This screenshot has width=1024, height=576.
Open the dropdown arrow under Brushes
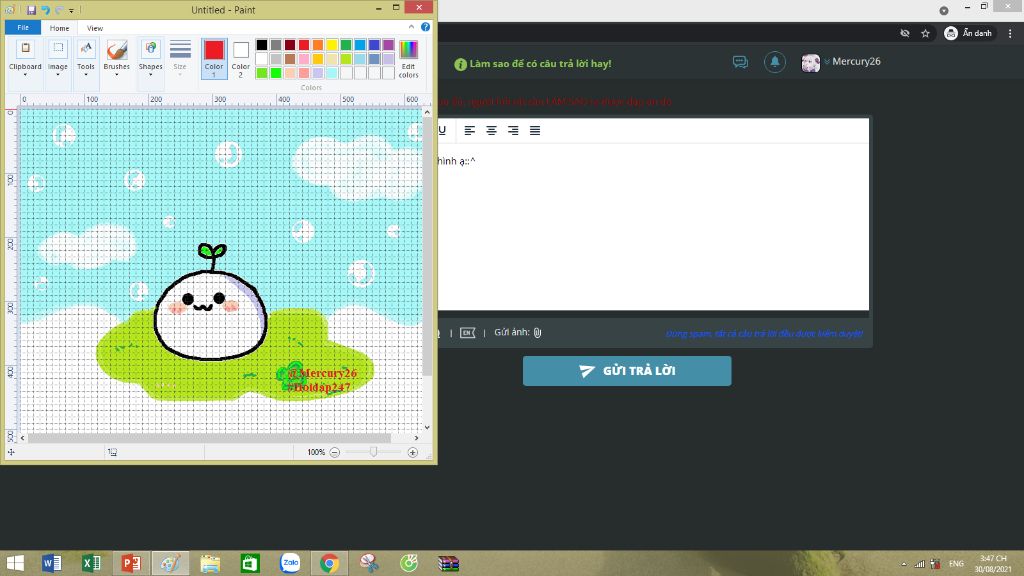pos(117,74)
